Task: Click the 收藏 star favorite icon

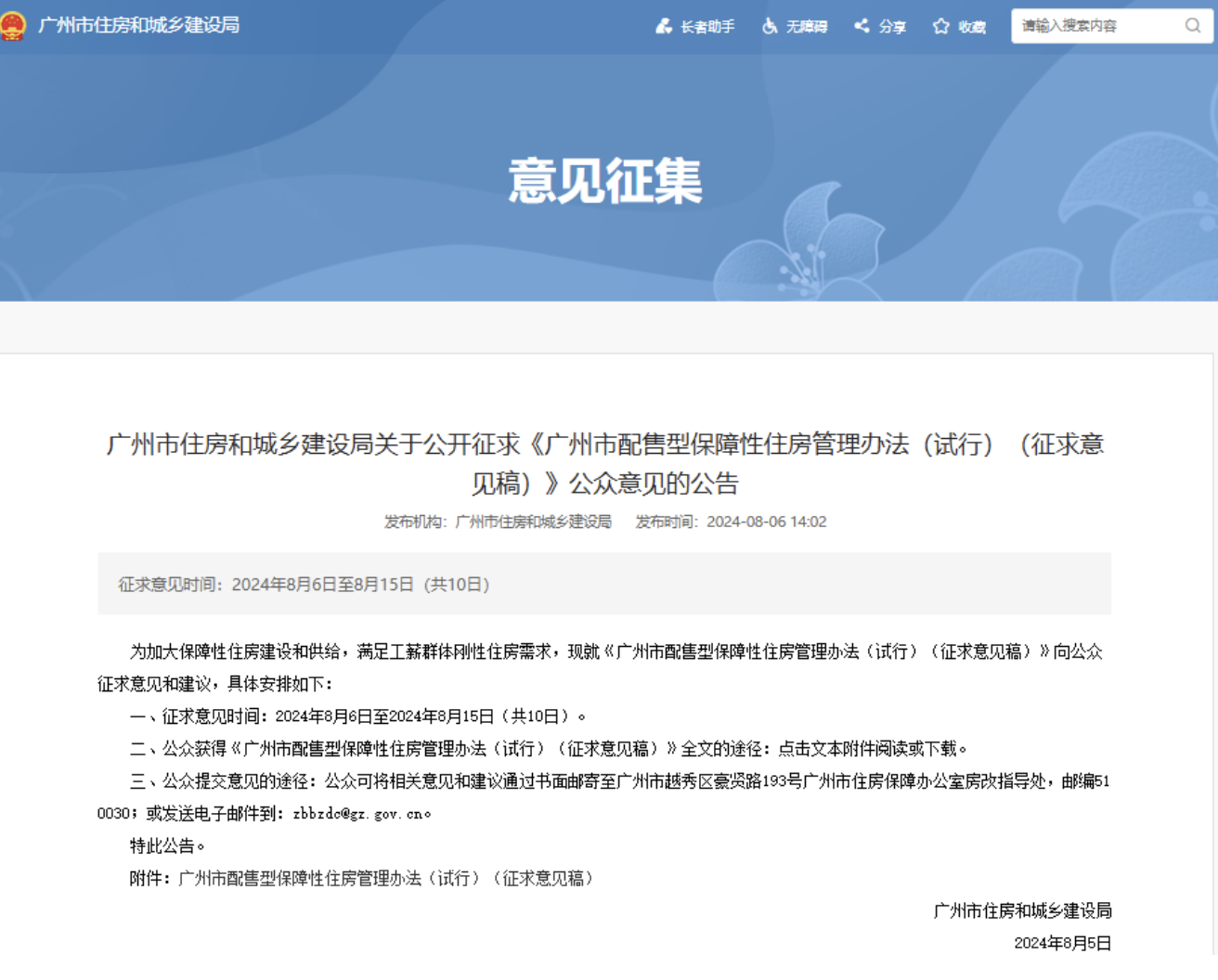Action: pyautogui.click(x=941, y=26)
